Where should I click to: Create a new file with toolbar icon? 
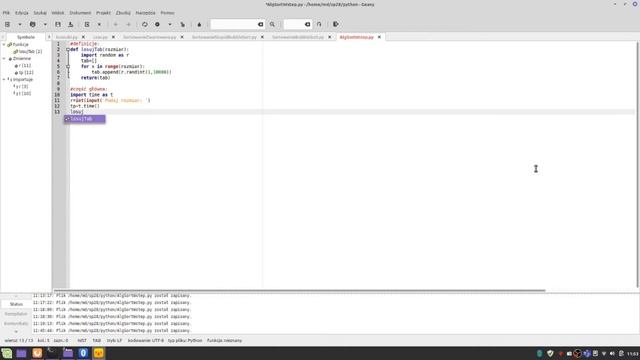tap(7, 24)
